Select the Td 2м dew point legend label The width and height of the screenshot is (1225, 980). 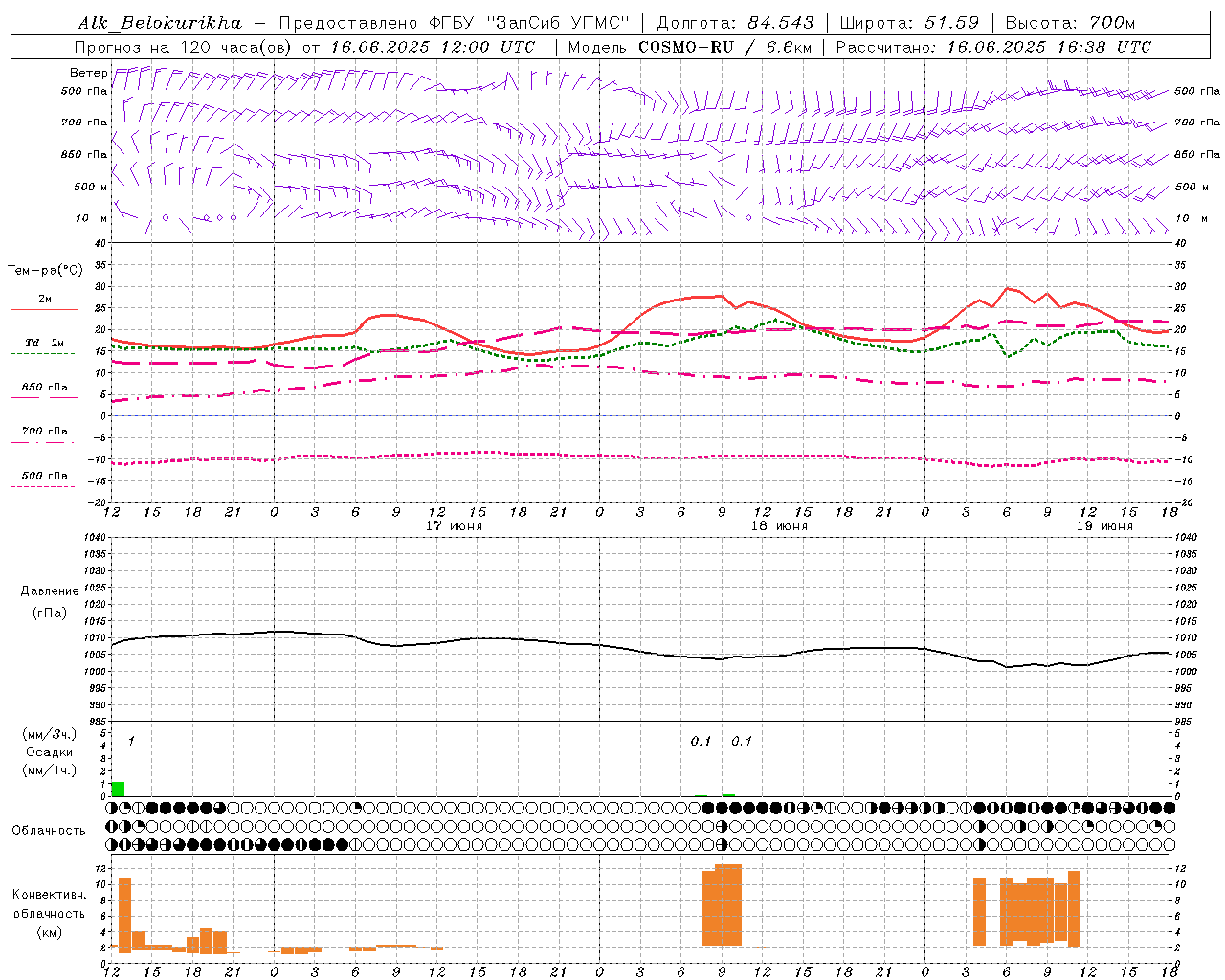click(45, 343)
